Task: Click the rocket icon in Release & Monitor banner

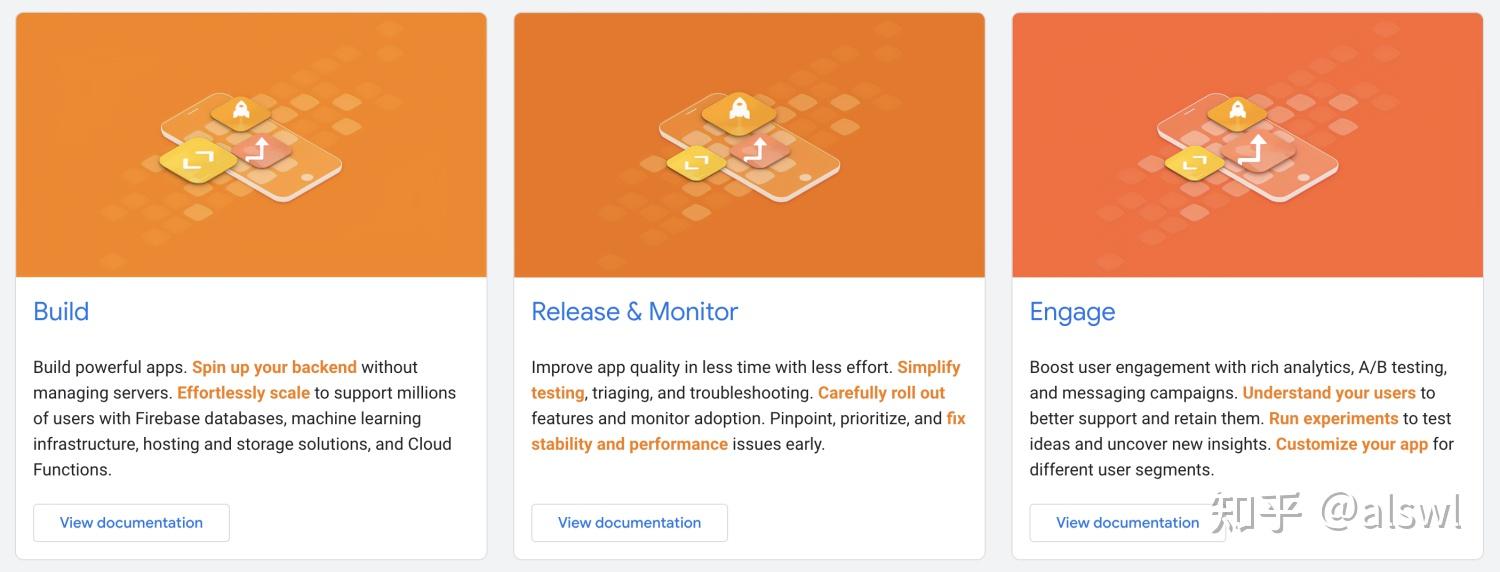Action: pyautogui.click(x=739, y=110)
